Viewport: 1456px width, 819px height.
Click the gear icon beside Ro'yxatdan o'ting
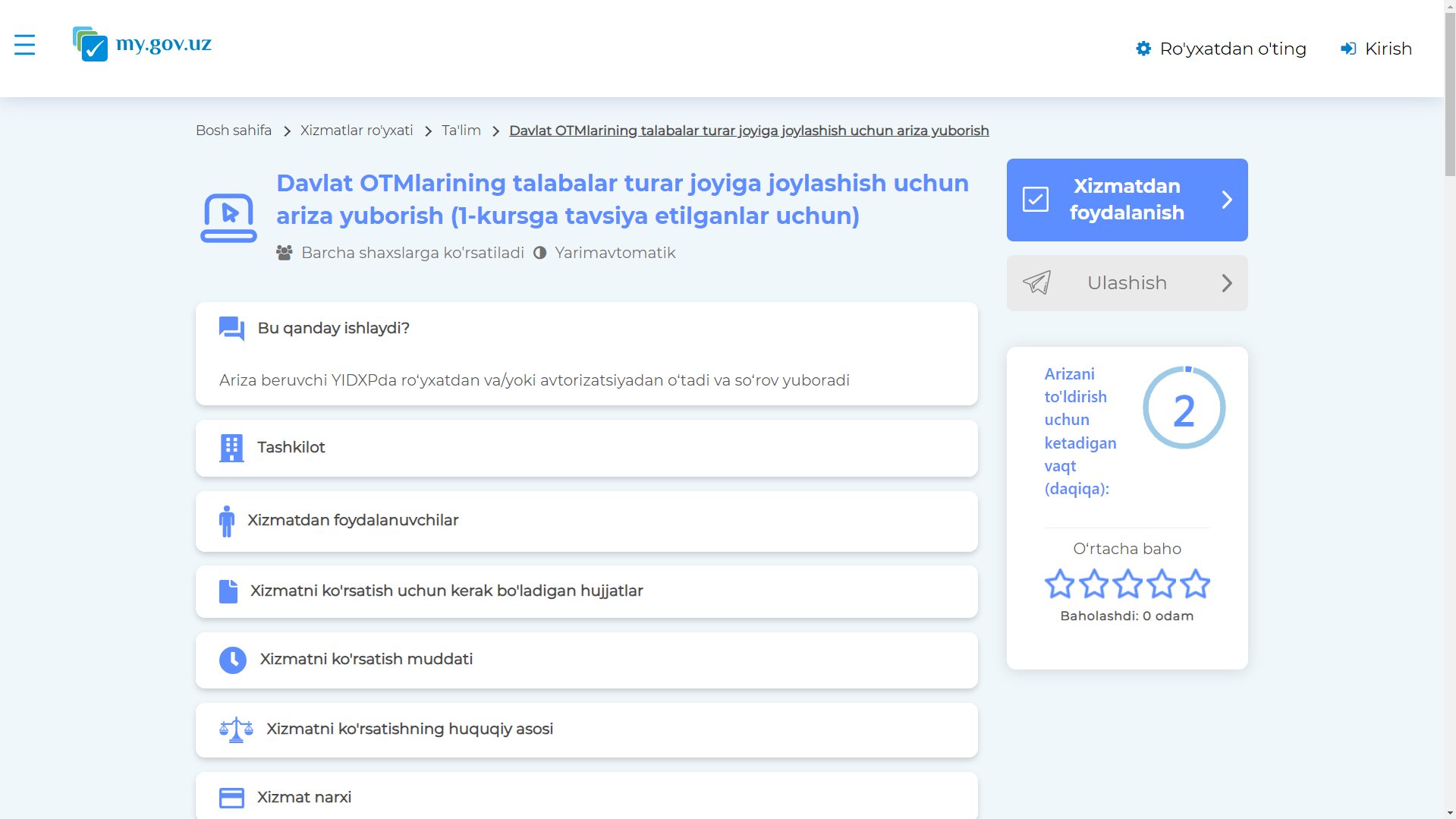[x=1143, y=49]
